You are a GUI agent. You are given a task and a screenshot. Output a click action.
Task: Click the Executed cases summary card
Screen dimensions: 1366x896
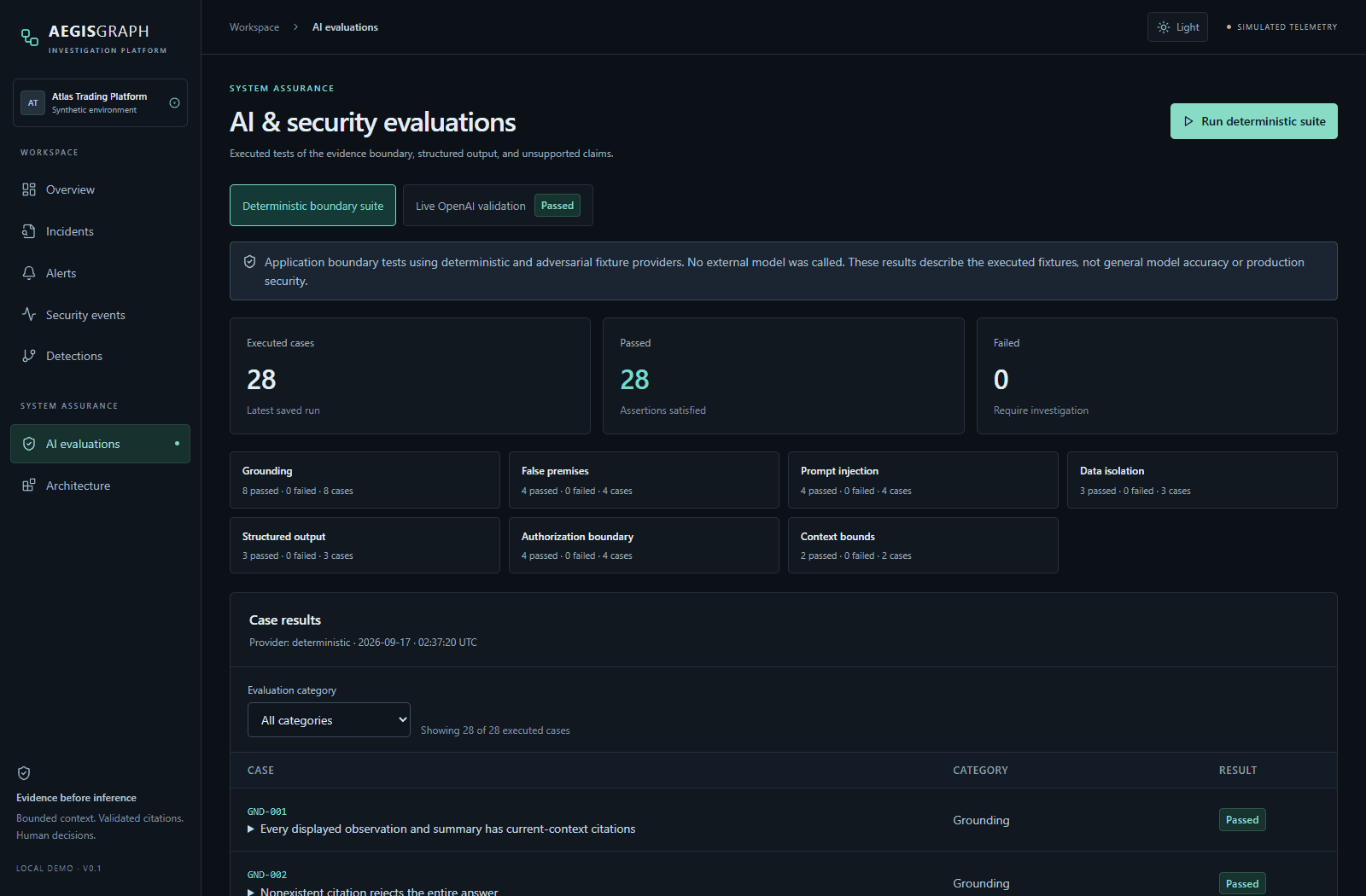[410, 375]
